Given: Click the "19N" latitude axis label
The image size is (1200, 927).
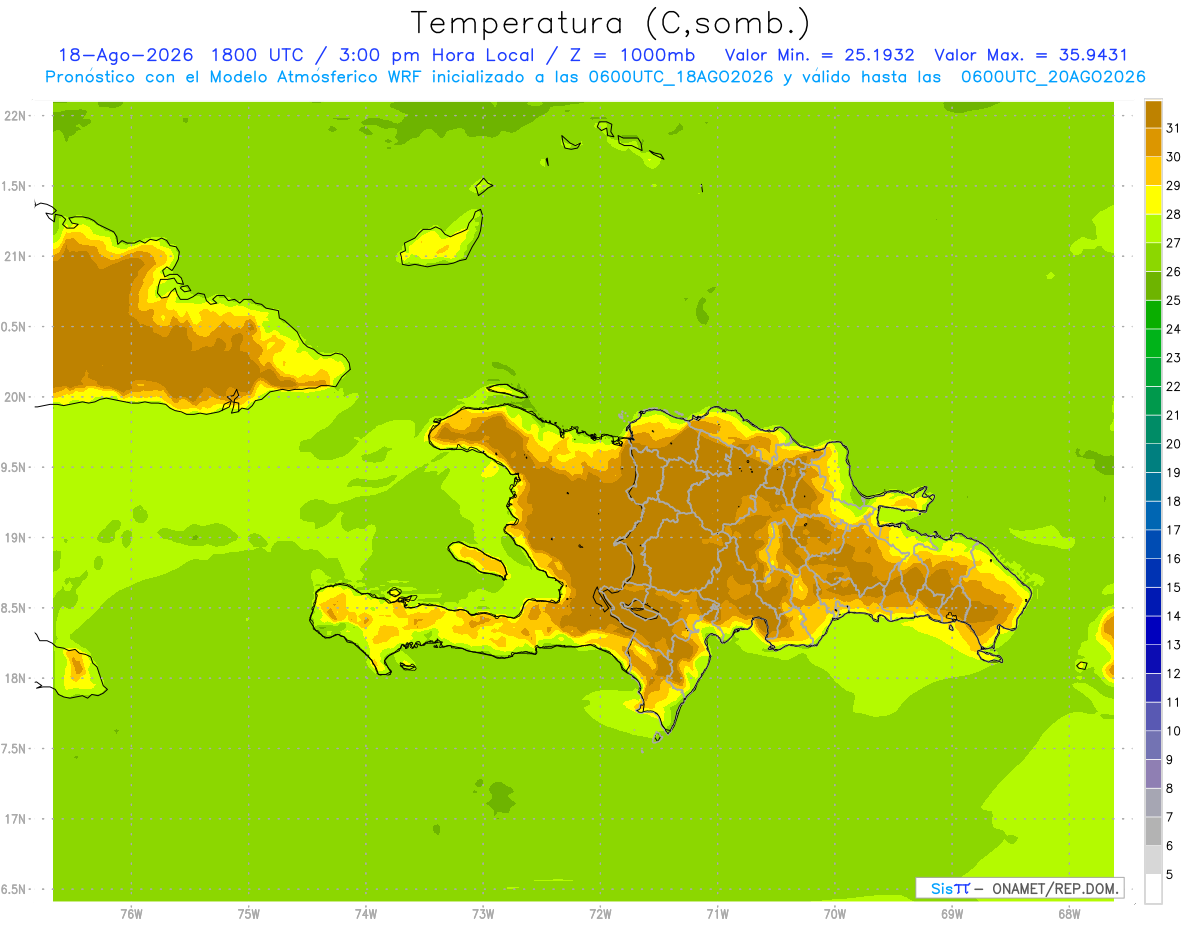Looking at the screenshot, I should pos(15,538).
